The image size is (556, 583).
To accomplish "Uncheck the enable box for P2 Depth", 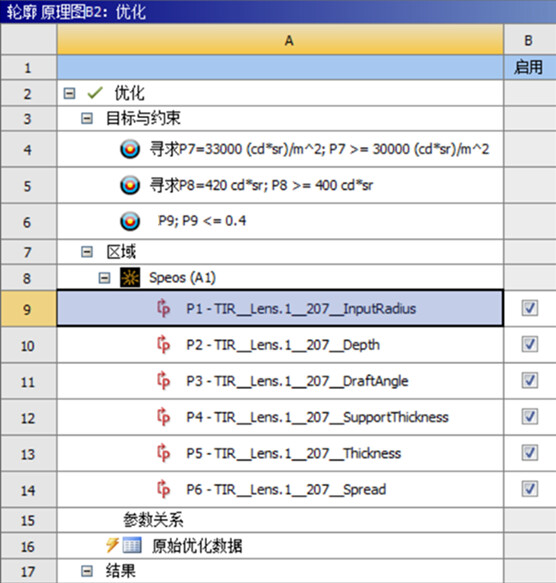I will click(530, 344).
